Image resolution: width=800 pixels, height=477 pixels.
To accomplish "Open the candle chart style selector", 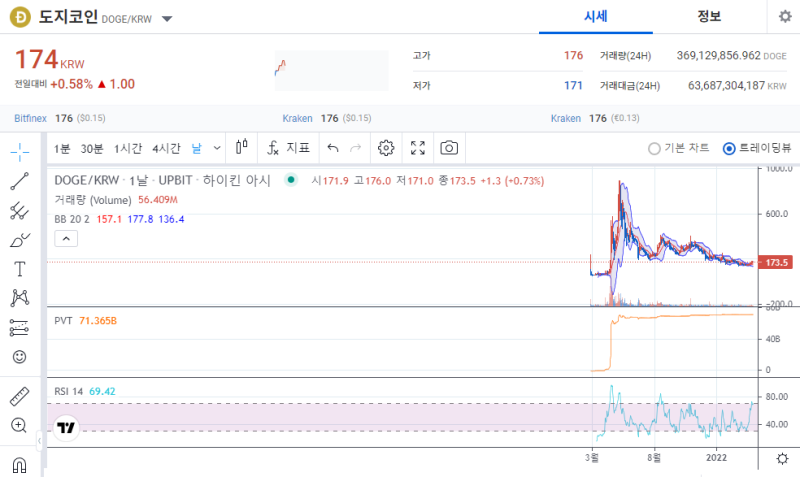I will pyautogui.click(x=242, y=147).
